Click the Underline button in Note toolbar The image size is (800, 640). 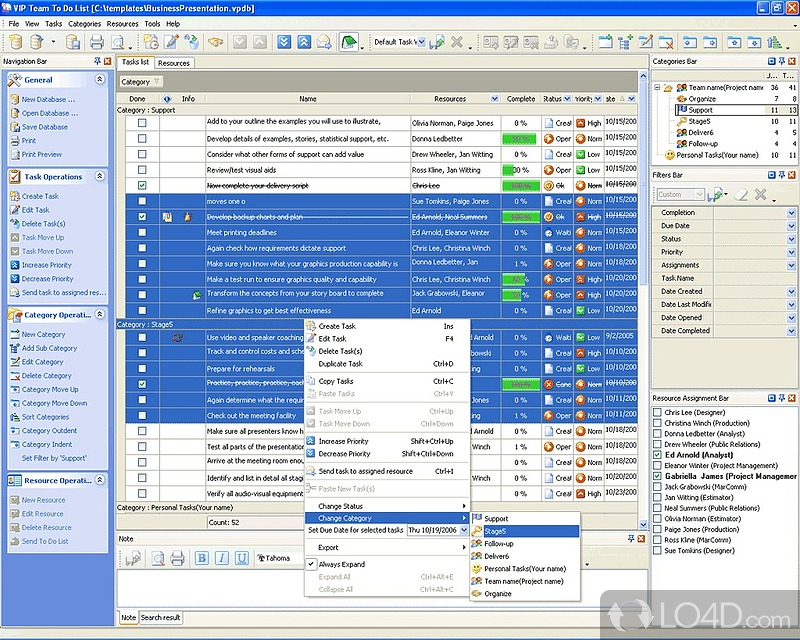[242, 558]
